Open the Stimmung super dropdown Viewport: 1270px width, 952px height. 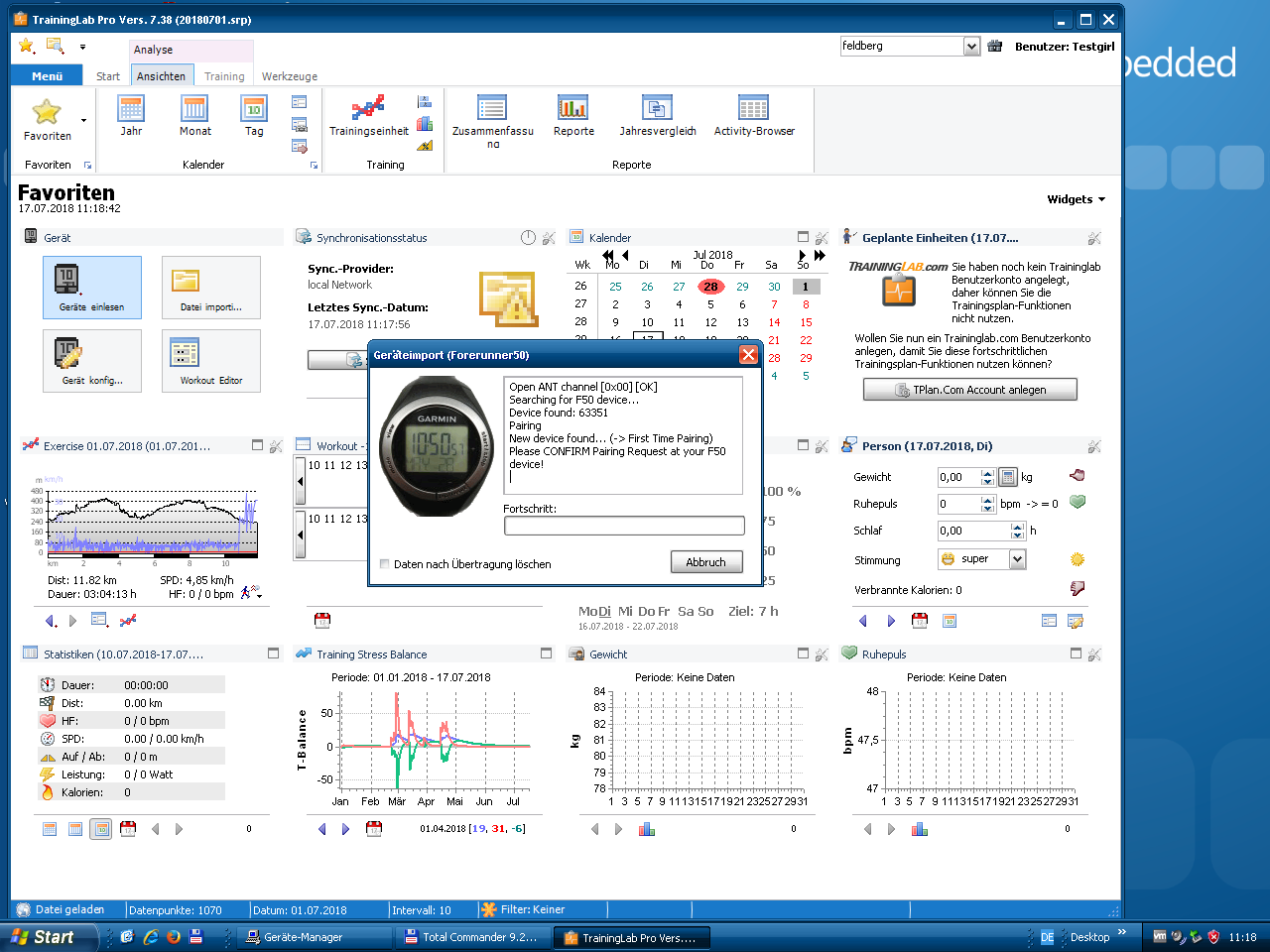click(1019, 558)
